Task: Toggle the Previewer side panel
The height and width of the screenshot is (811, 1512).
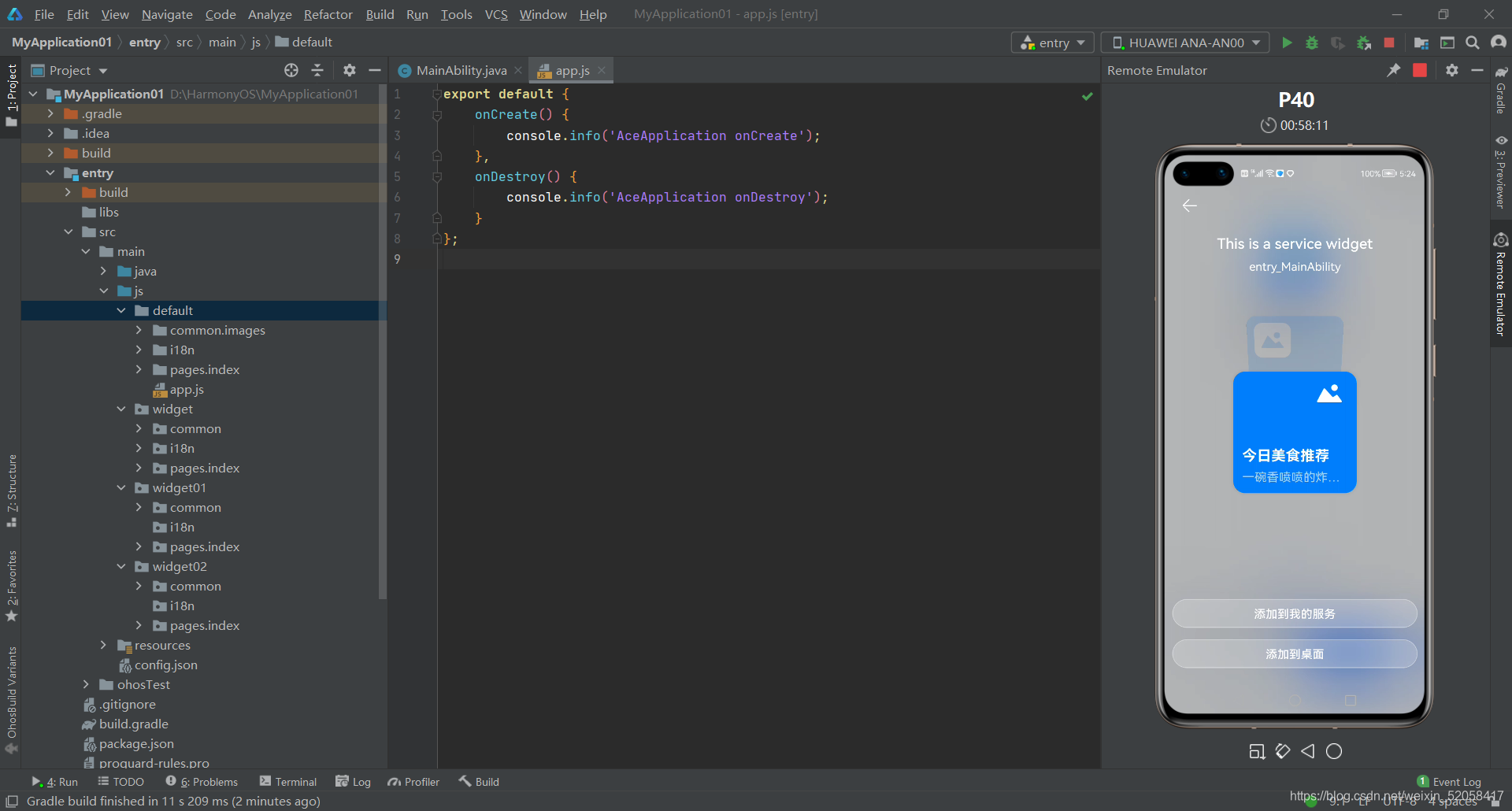Action: tap(1501, 172)
